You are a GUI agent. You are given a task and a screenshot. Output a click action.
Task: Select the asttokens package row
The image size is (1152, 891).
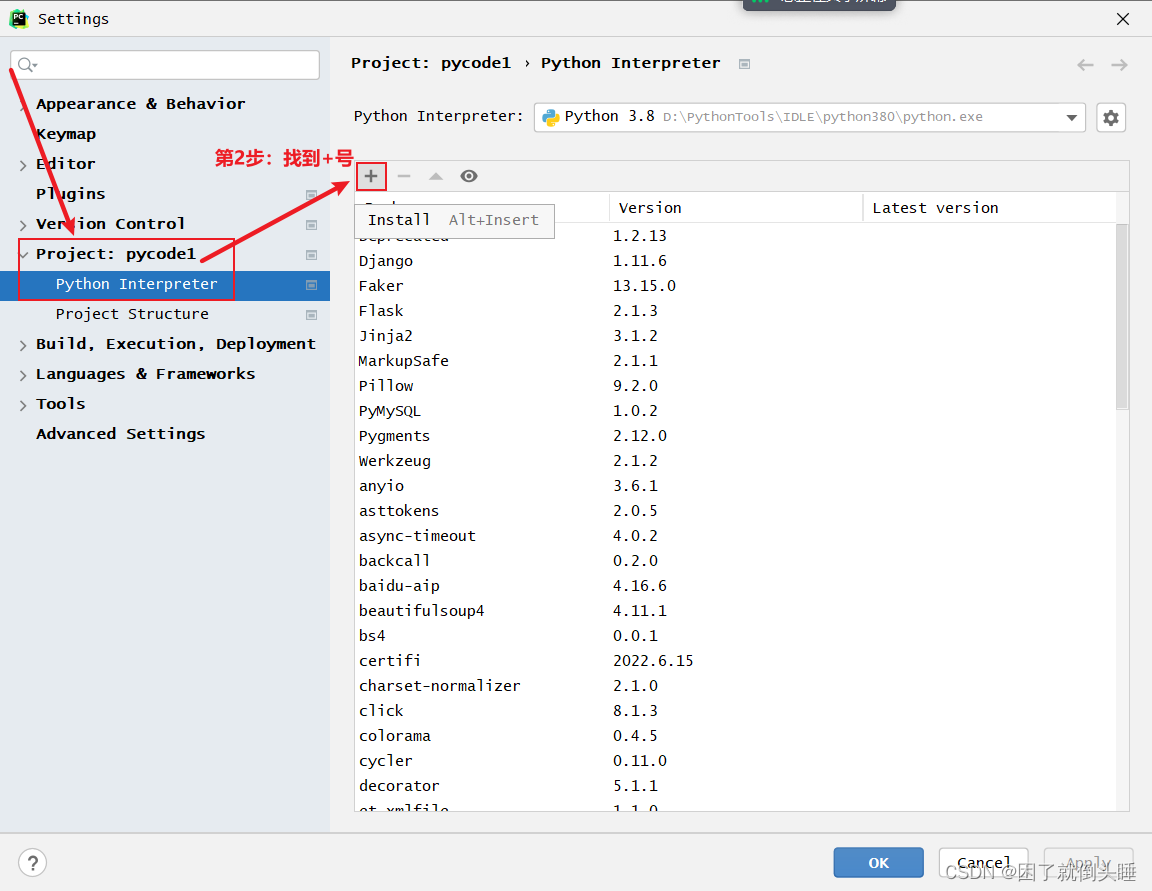[x=735, y=511]
